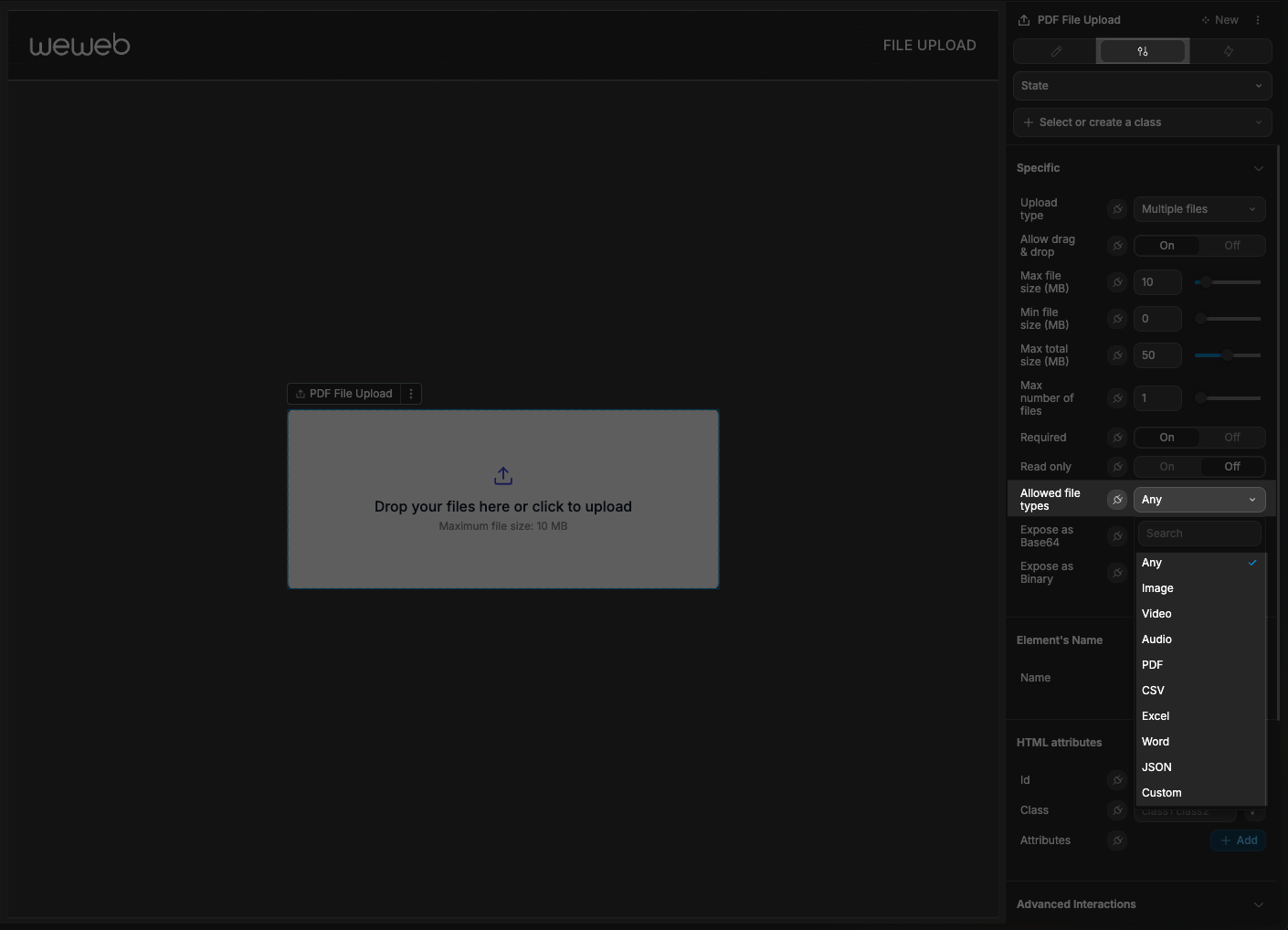Click the three-dot menu beside New
This screenshot has height=930, width=1288.
coord(1258,20)
